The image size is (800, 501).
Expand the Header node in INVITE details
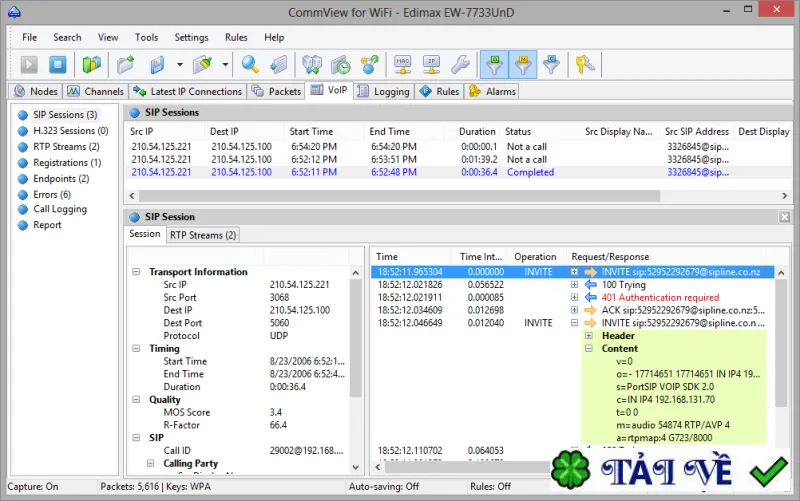(x=588, y=336)
